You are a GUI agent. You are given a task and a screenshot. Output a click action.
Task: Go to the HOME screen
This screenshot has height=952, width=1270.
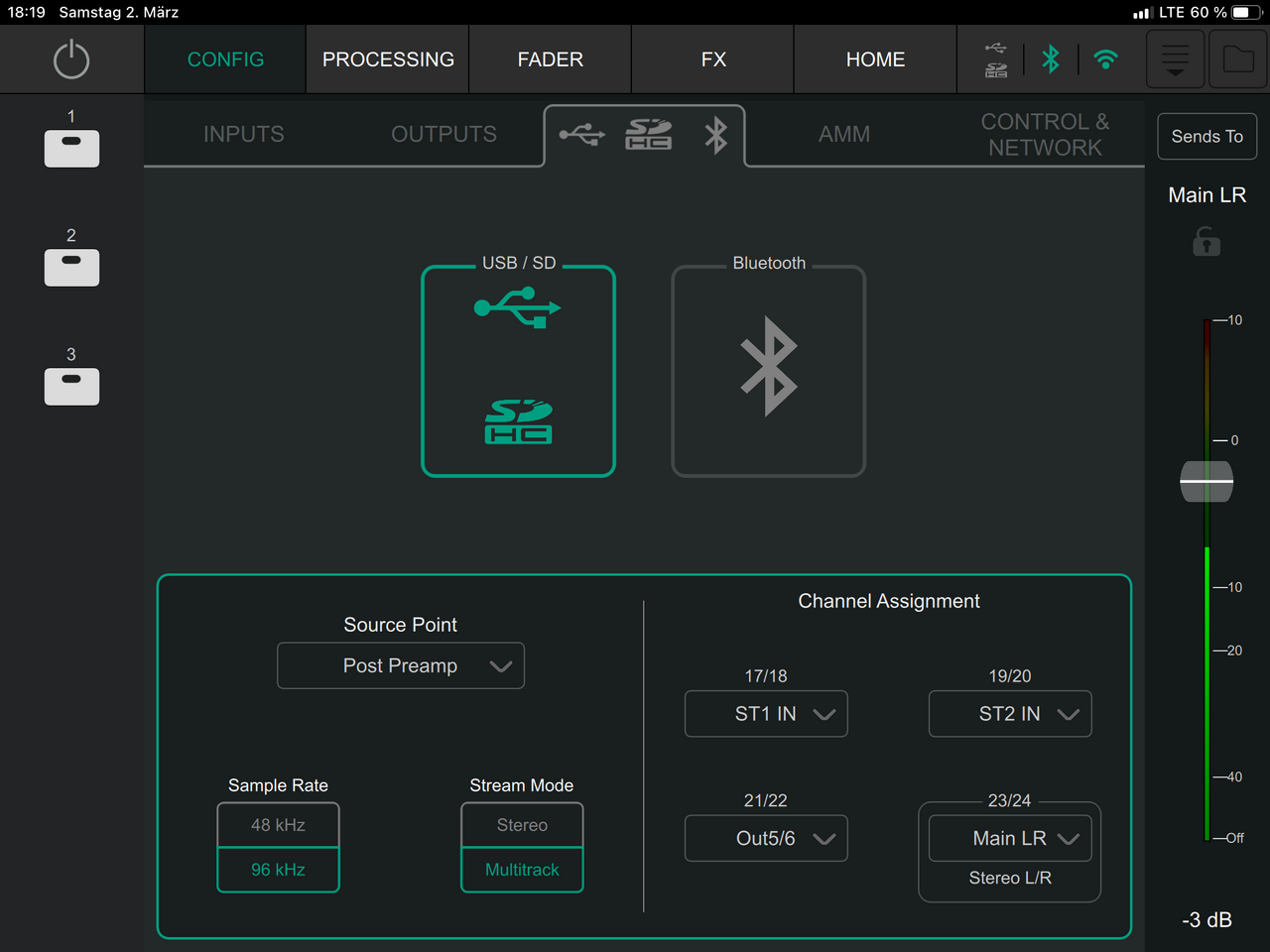coord(875,59)
